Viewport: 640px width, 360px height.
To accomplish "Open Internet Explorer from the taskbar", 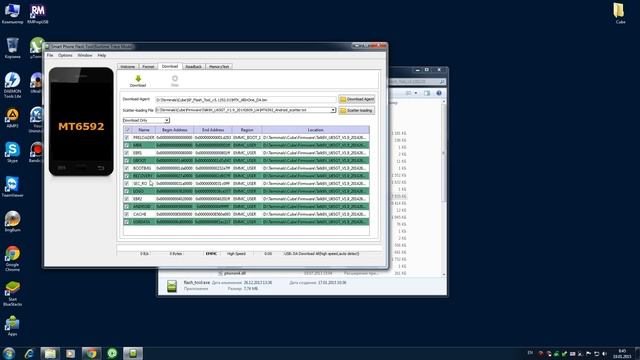I will pyautogui.click(x=29, y=353).
